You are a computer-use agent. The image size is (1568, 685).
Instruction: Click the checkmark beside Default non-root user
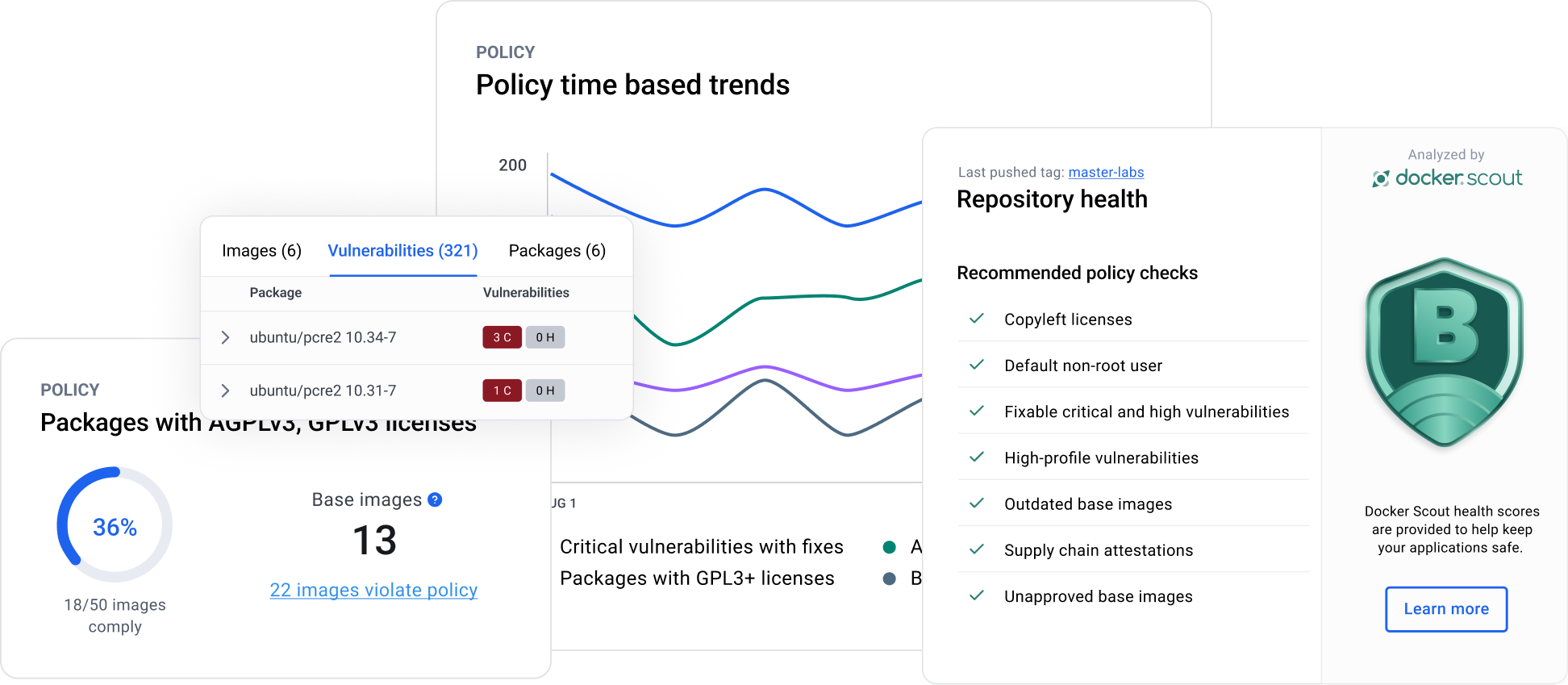976,365
